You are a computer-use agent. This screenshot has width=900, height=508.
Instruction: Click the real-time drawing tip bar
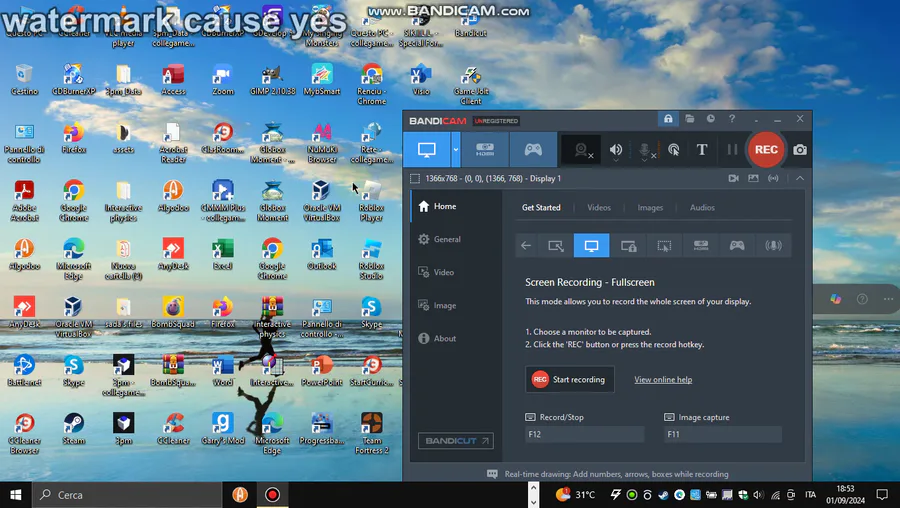pos(607,474)
